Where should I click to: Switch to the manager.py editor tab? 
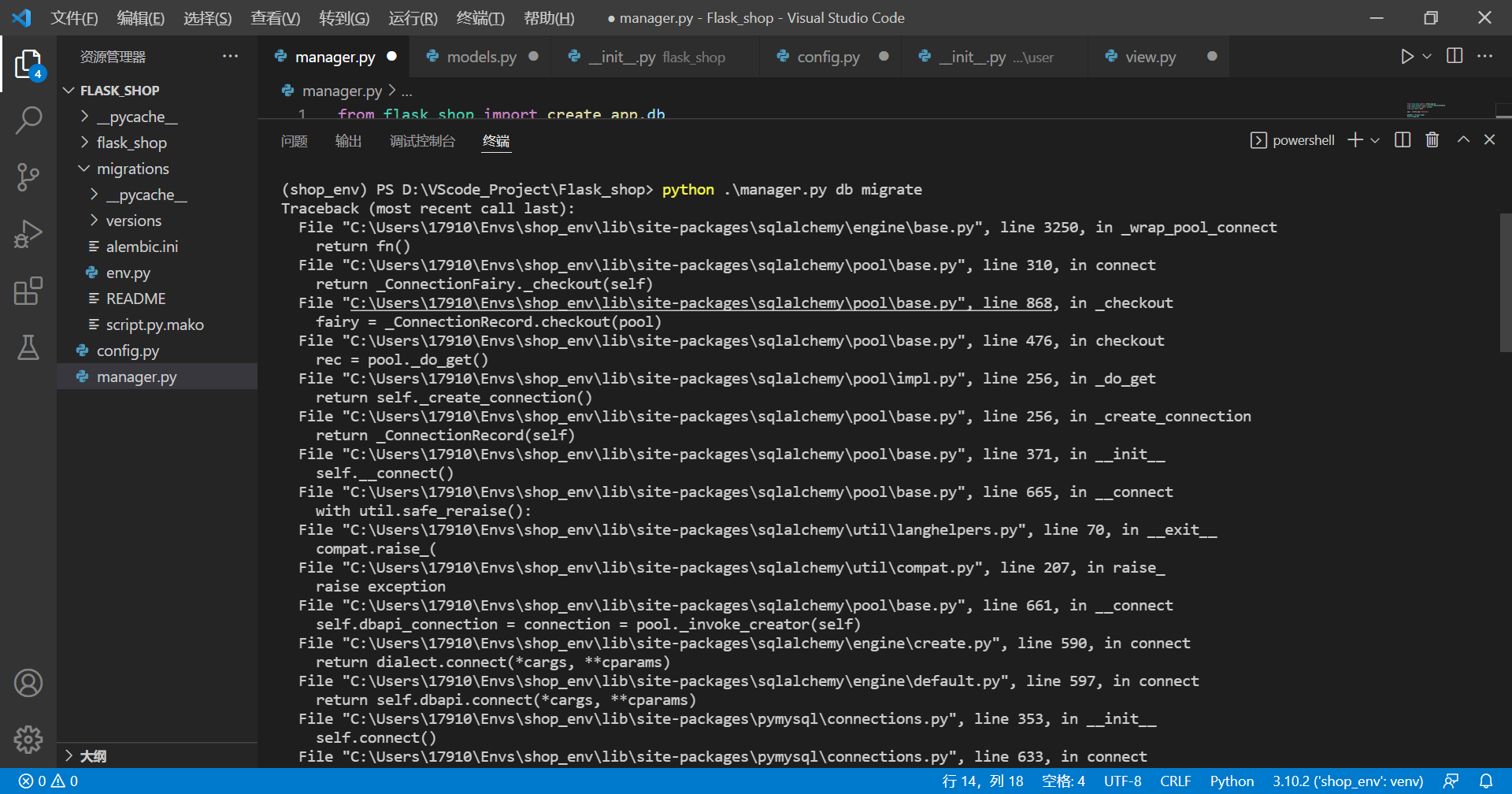pos(335,57)
